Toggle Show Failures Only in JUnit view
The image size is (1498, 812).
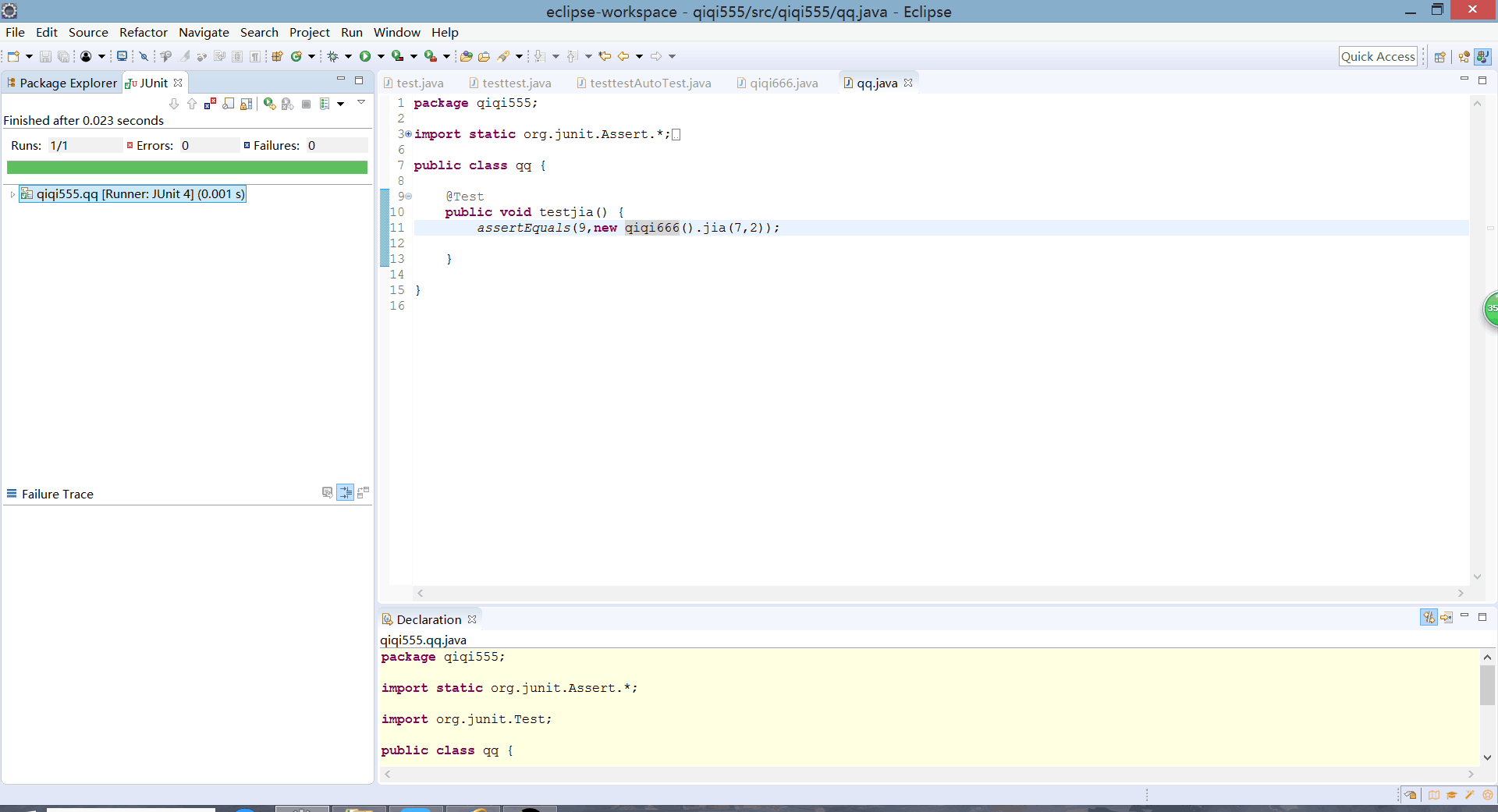(x=210, y=104)
